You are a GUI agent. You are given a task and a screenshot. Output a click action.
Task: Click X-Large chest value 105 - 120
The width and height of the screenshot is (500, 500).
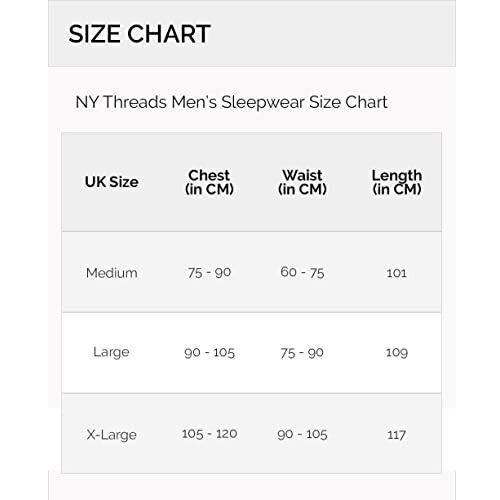click(209, 434)
